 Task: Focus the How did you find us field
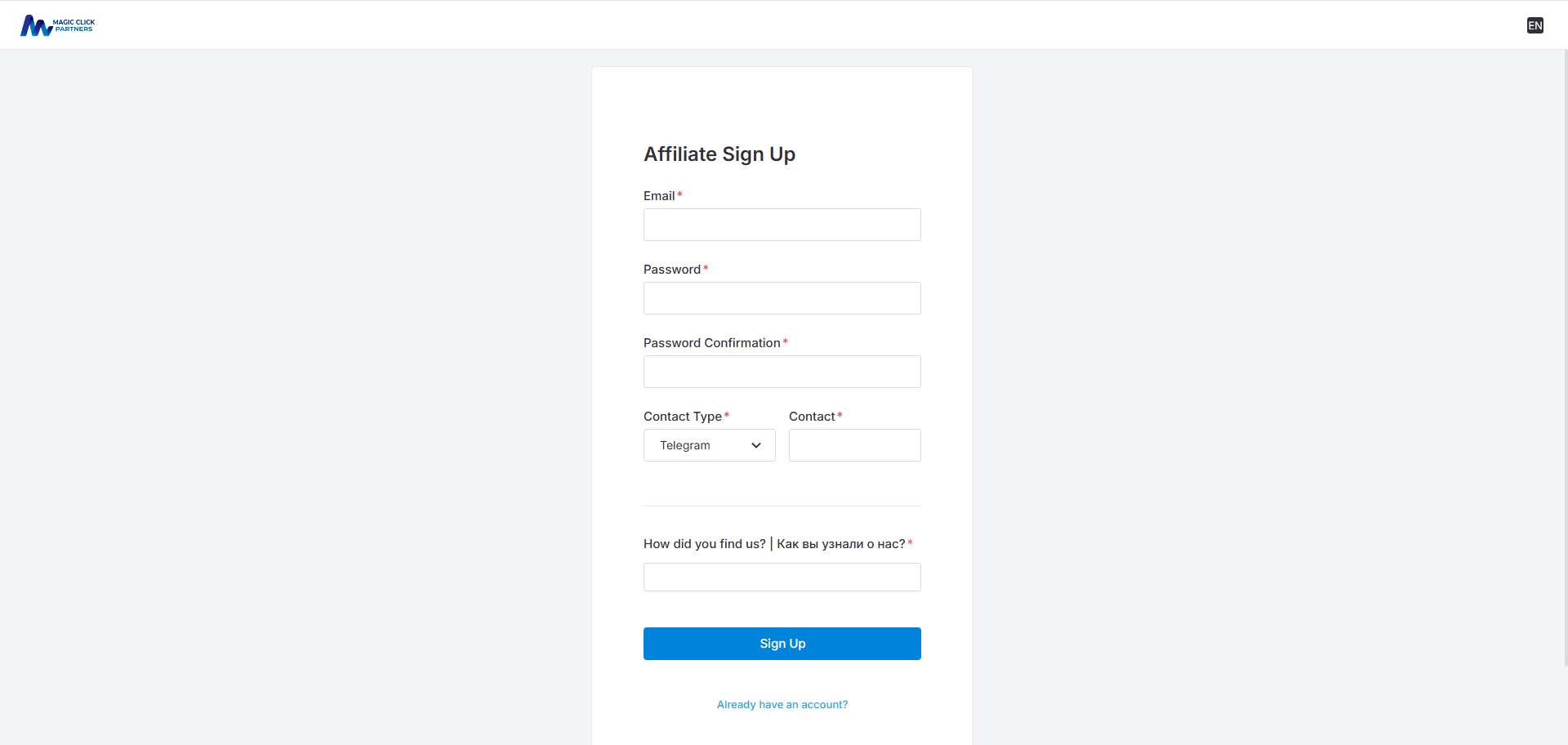coord(782,577)
